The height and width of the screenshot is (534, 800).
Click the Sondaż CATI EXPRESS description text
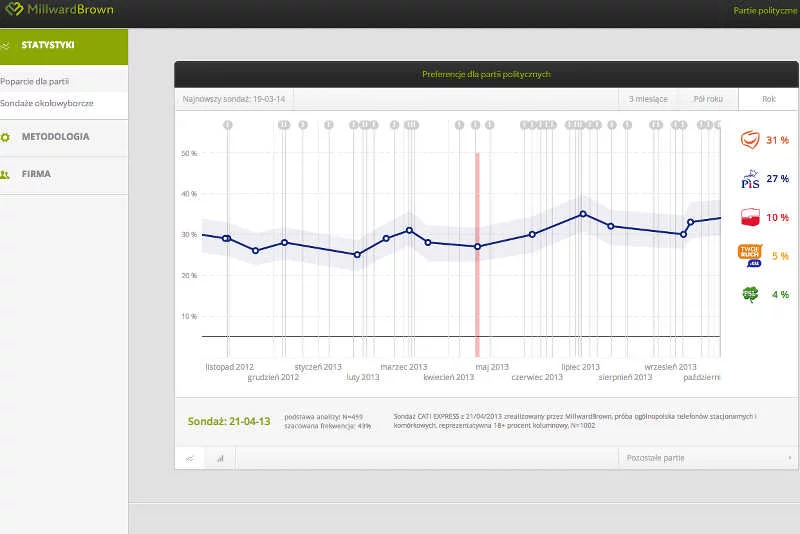pyautogui.click(x=574, y=421)
